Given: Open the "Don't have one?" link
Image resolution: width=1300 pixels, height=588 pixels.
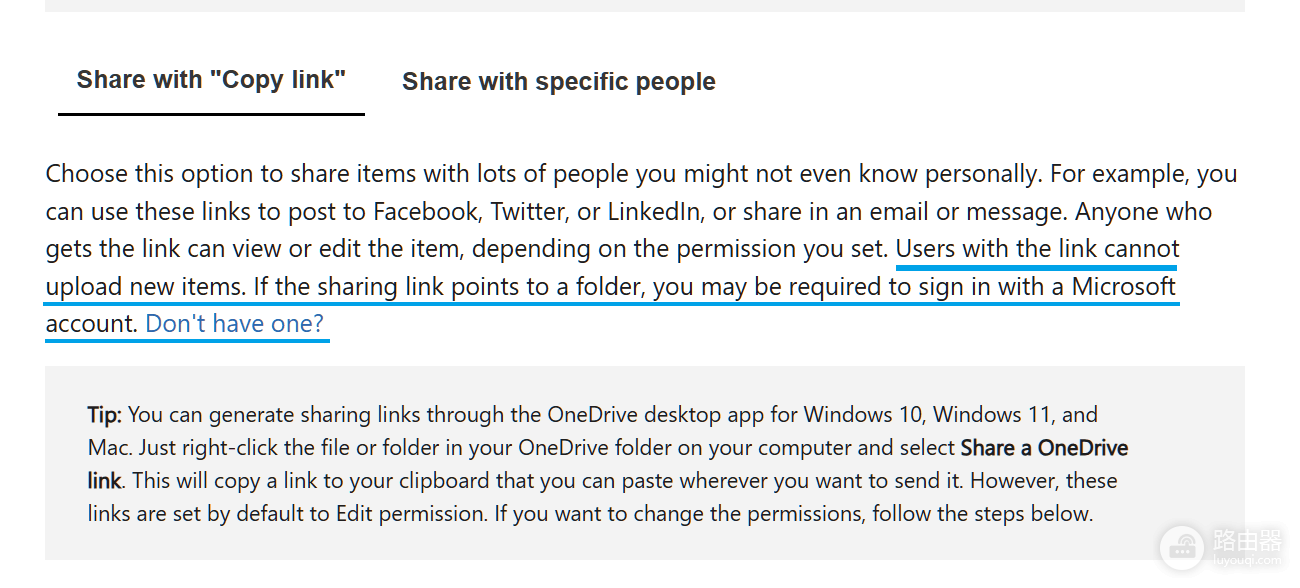Looking at the screenshot, I should (x=235, y=324).
